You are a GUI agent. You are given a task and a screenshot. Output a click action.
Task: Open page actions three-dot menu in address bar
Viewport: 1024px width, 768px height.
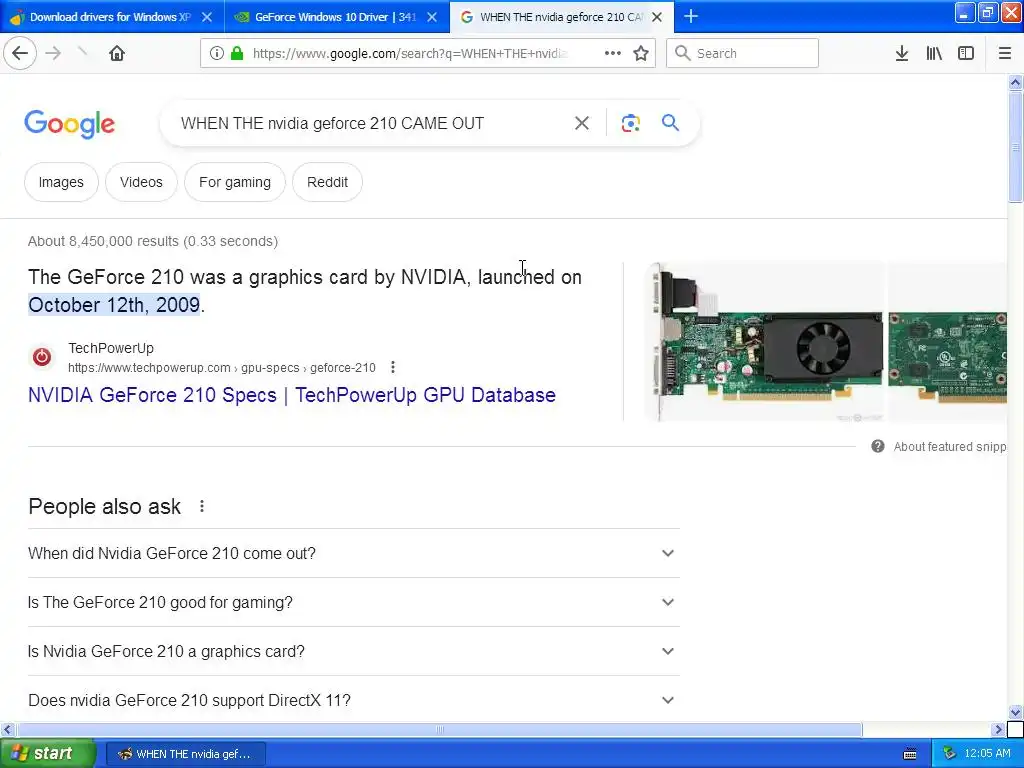[613, 53]
